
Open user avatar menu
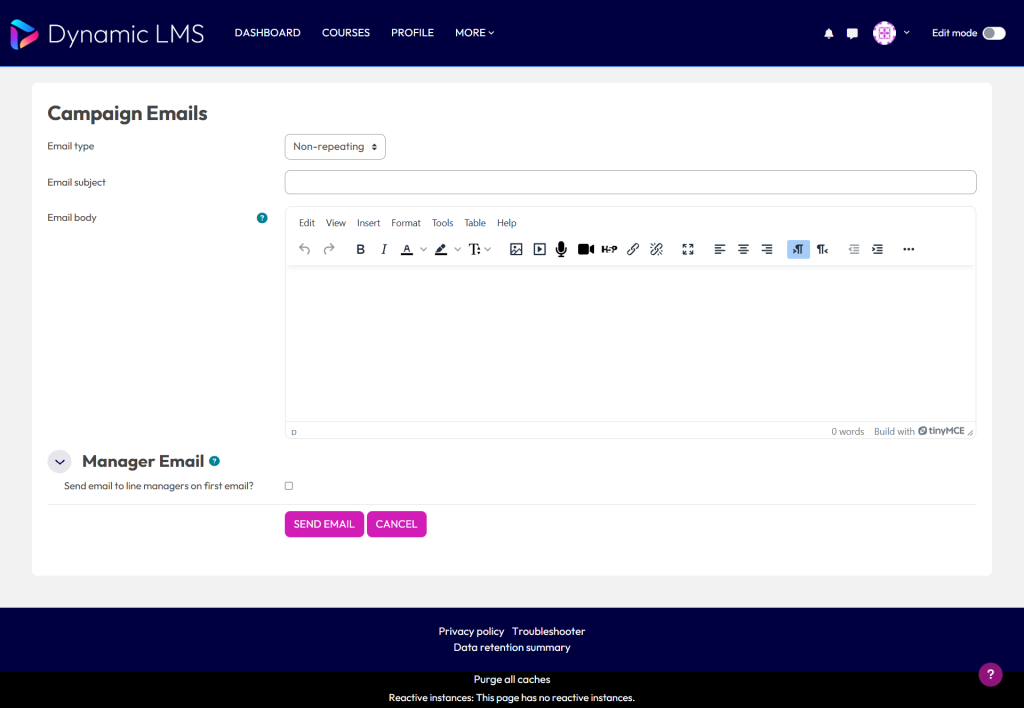point(891,33)
